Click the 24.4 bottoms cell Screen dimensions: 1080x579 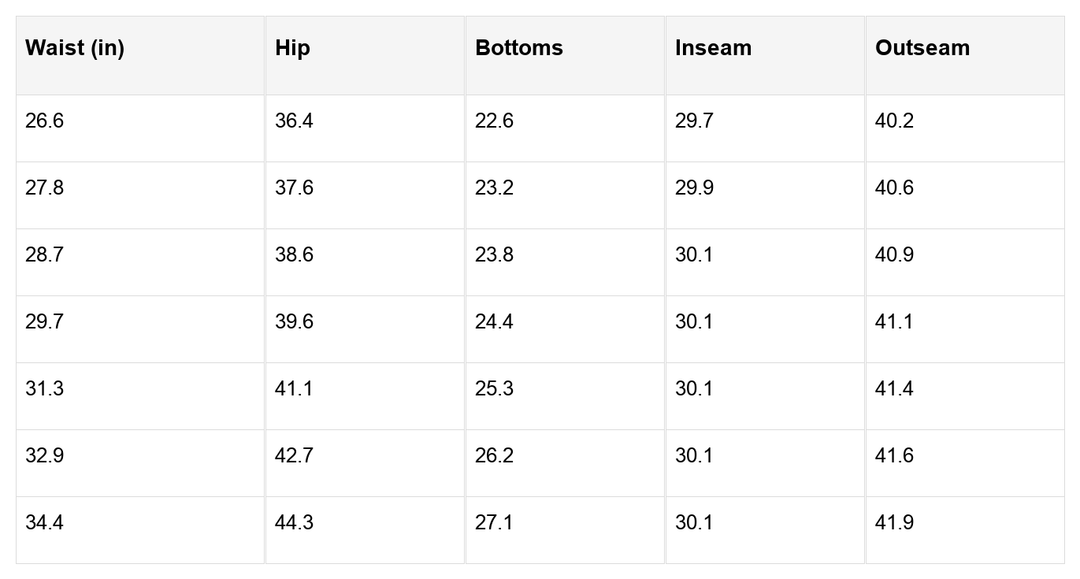pyautogui.click(x=494, y=322)
